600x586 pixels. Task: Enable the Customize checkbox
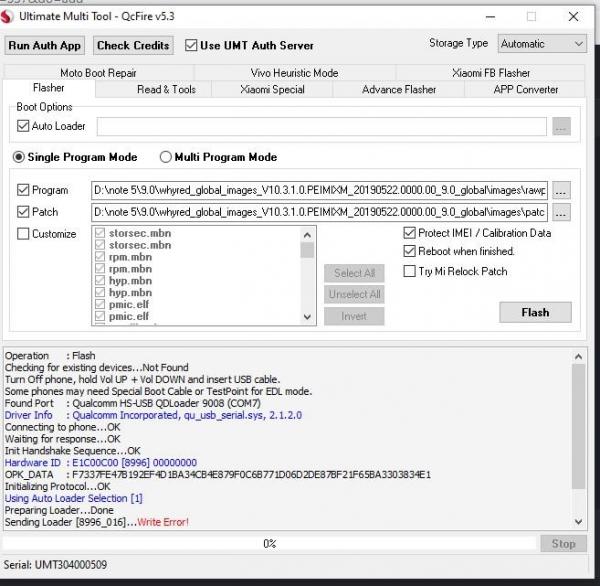coord(23,233)
